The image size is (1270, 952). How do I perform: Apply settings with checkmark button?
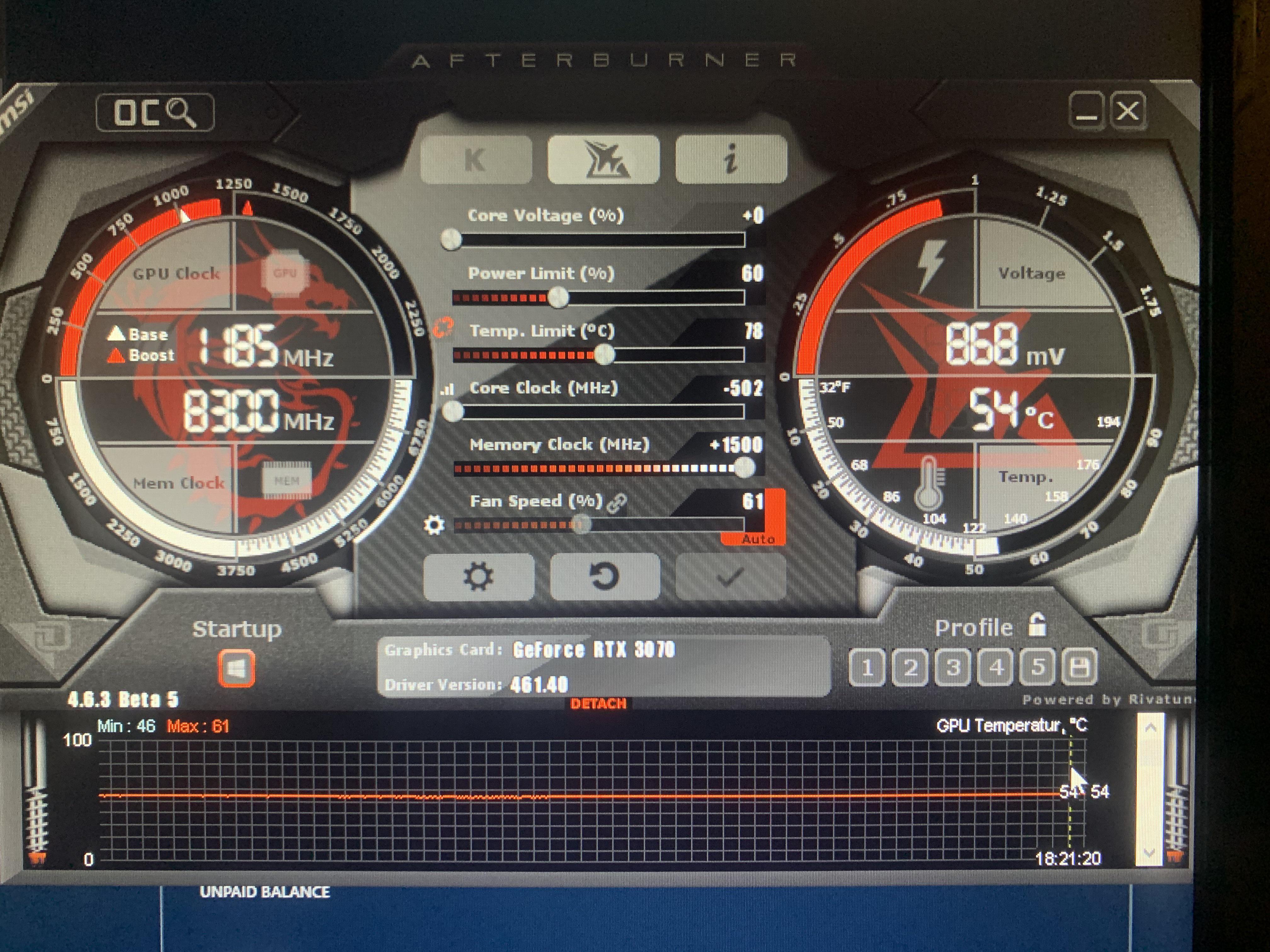[x=730, y=577]
